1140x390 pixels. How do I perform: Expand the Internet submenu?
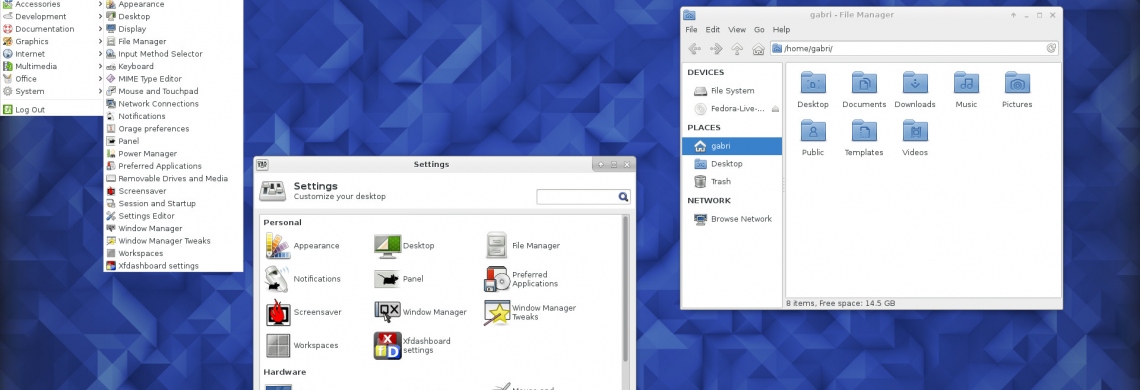(x=51, y=54)
